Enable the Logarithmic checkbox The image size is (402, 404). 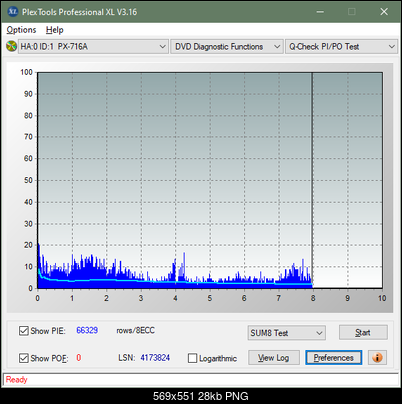pyautogui.click(x=193, y=358)
